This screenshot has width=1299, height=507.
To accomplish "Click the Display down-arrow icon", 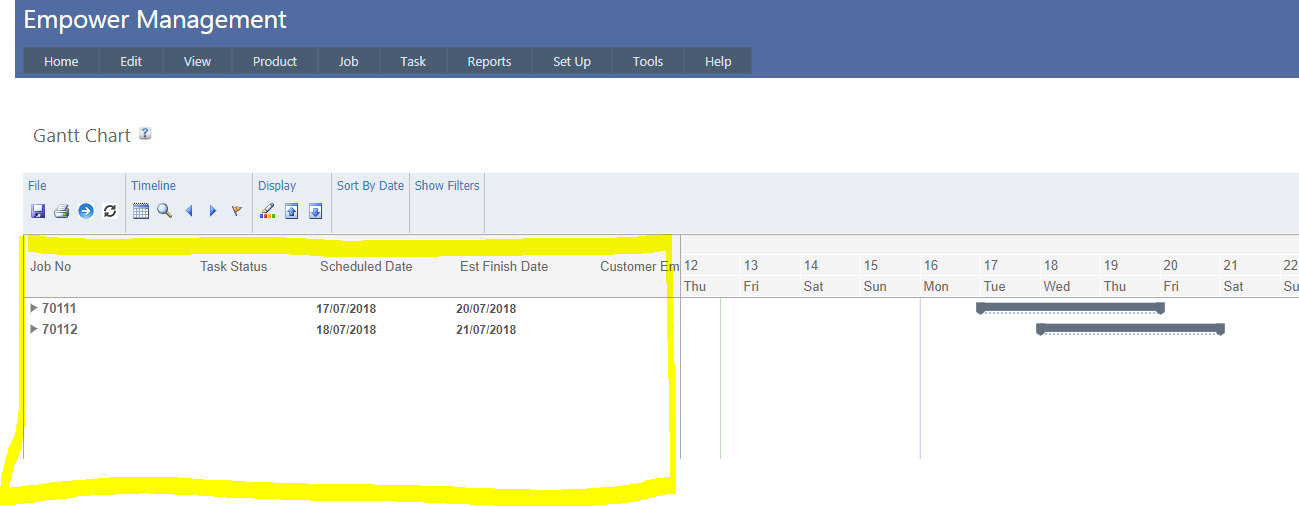I will 315,211.
